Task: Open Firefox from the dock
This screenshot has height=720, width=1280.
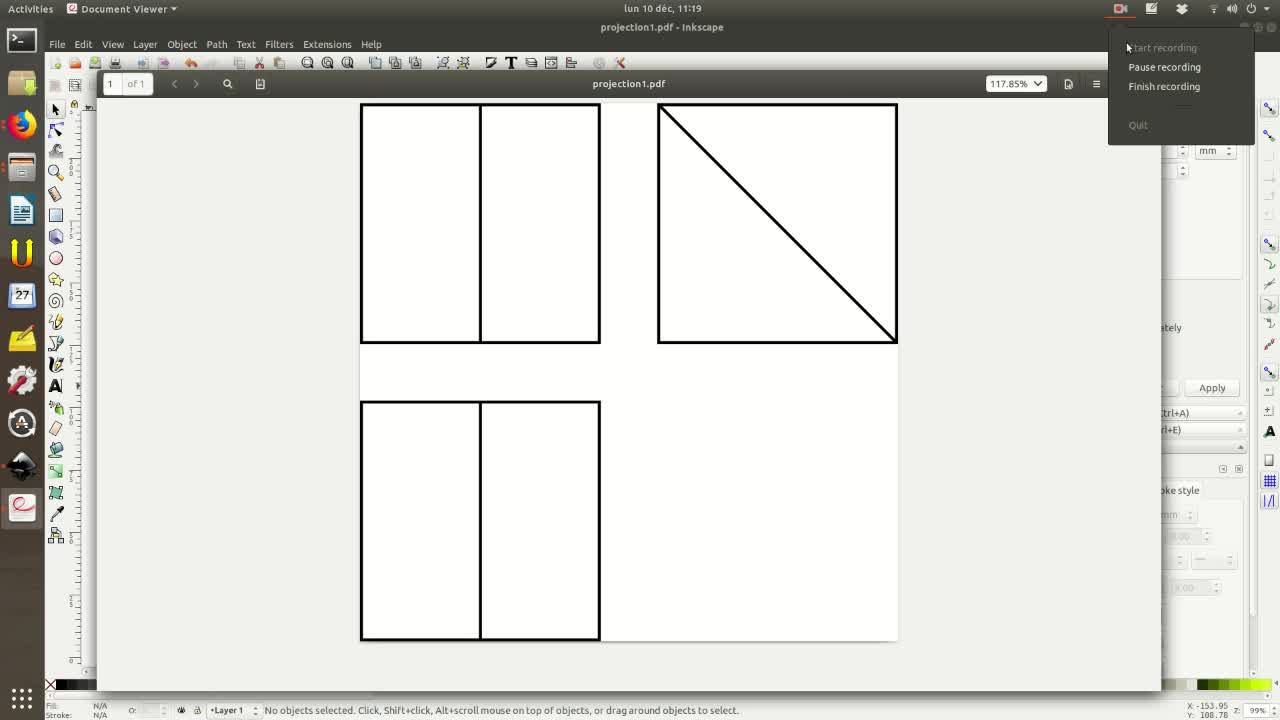Action: coord(22,125)
